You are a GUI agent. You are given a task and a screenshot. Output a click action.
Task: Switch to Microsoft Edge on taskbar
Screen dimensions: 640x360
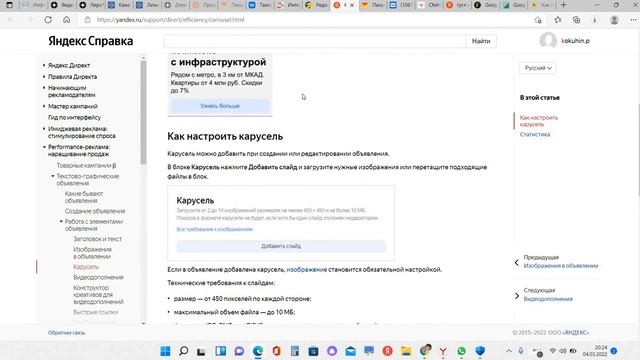coord(258,351)
